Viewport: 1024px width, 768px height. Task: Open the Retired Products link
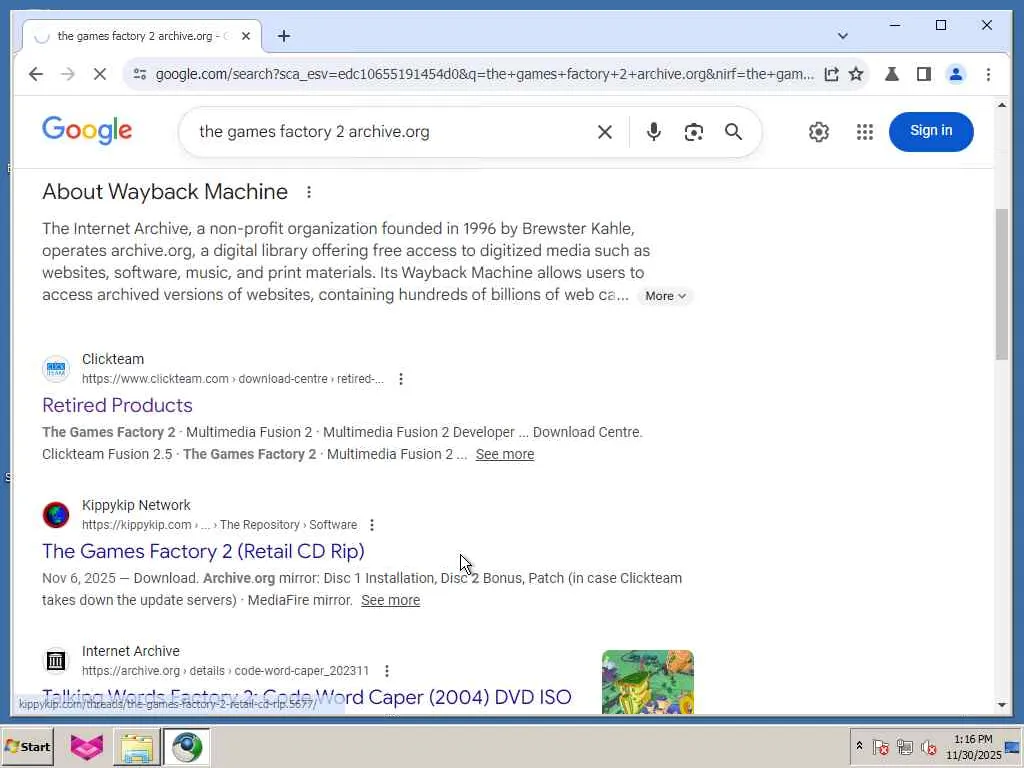pos(117,405)
